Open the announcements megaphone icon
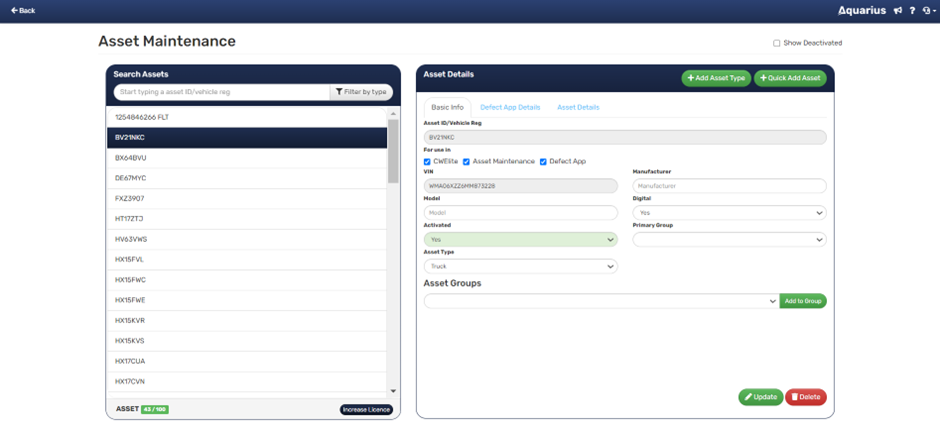This screenshot has height=427, width=940. coord(898,10)
